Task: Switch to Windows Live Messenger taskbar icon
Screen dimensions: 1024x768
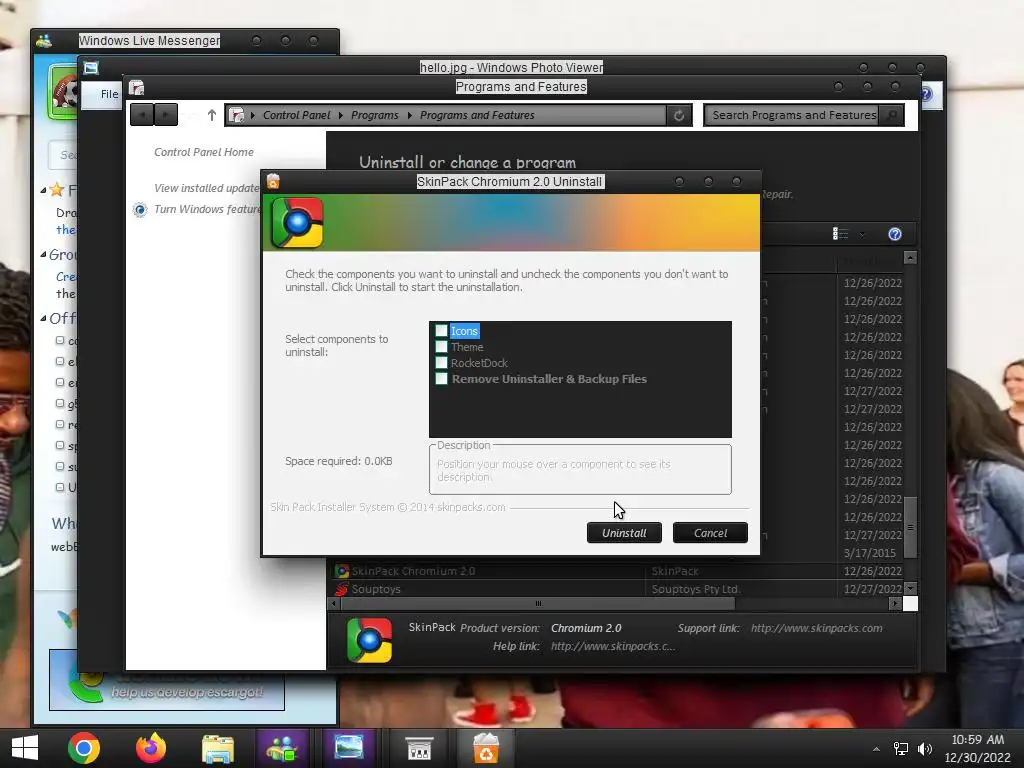Action: click(282, 748)
